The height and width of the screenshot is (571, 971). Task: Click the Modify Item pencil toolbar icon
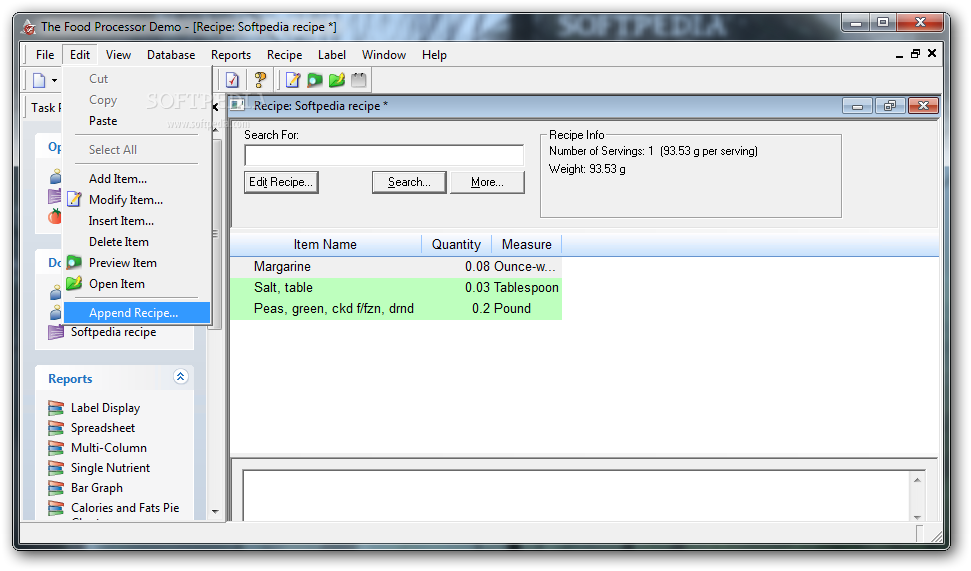click(x=292, y=80)
